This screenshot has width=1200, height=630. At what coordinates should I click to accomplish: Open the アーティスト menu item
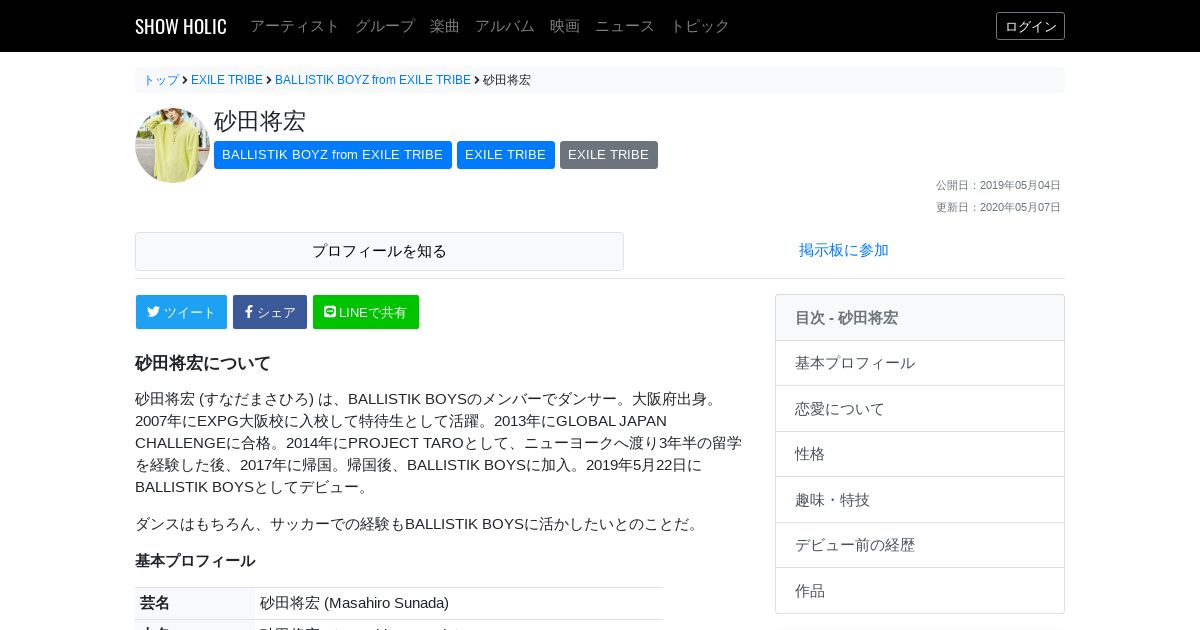coord(295,26)
